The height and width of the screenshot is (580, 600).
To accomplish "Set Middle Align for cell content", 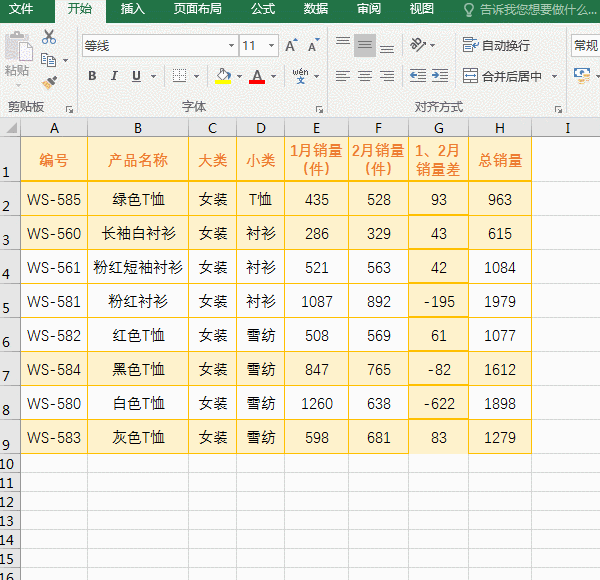I will (365, 46).
